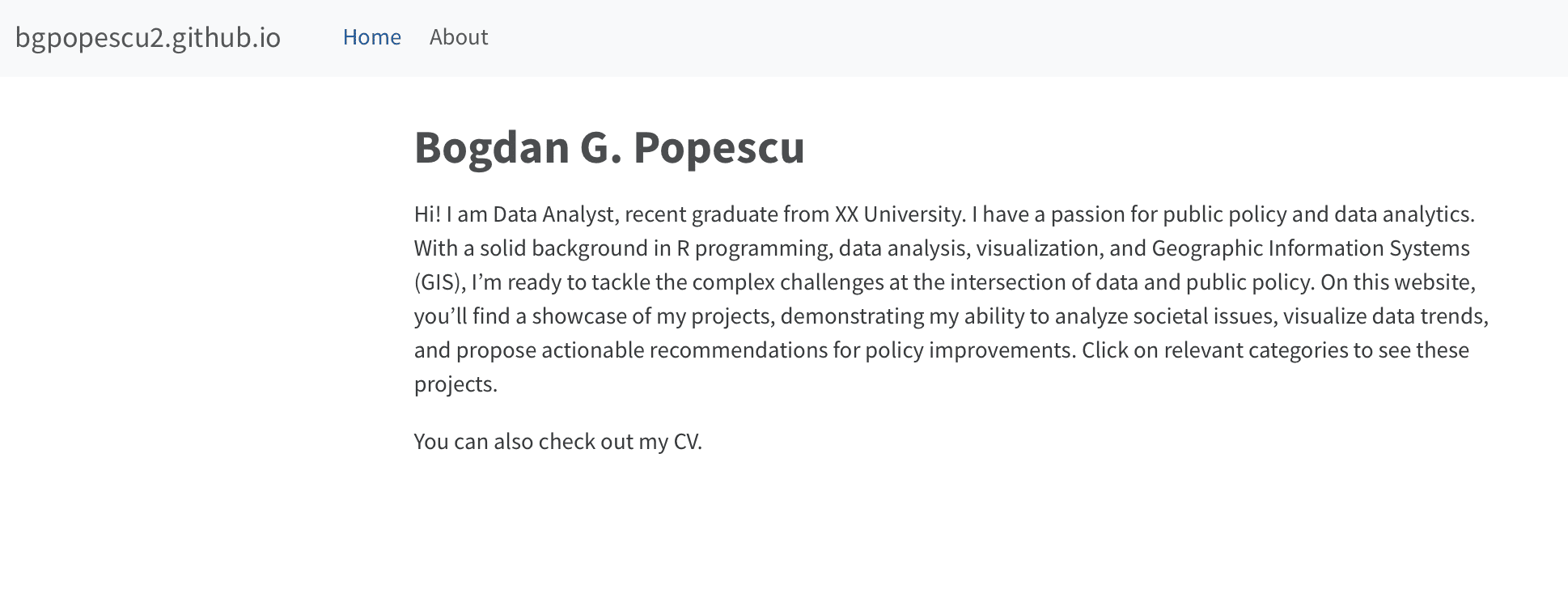1568x589 pixels.
Task: Click the Bogdan G. Popescu heading
Action: pyautogui.click(x=609, y=147)
